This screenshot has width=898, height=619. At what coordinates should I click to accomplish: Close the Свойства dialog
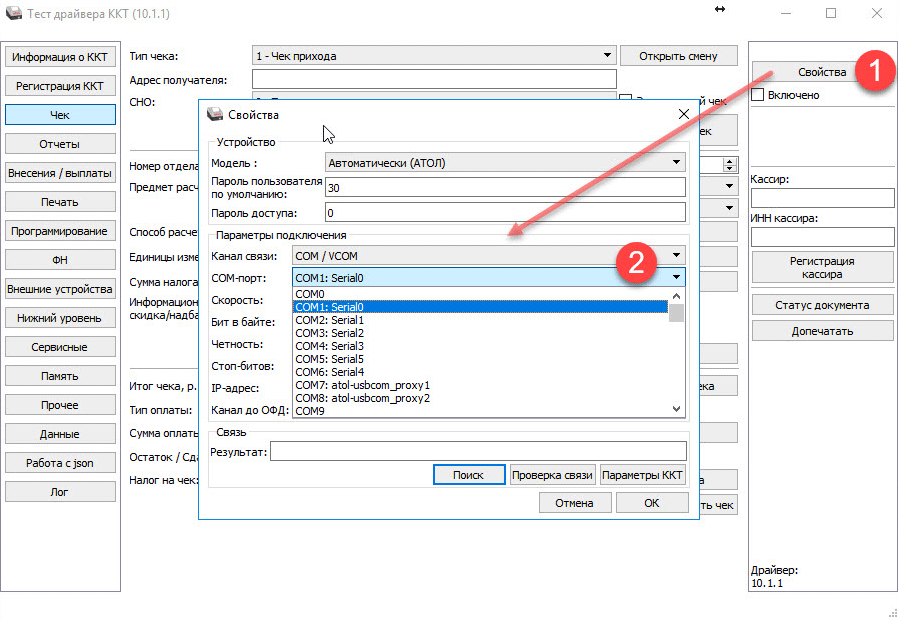(x=683, y=114)
